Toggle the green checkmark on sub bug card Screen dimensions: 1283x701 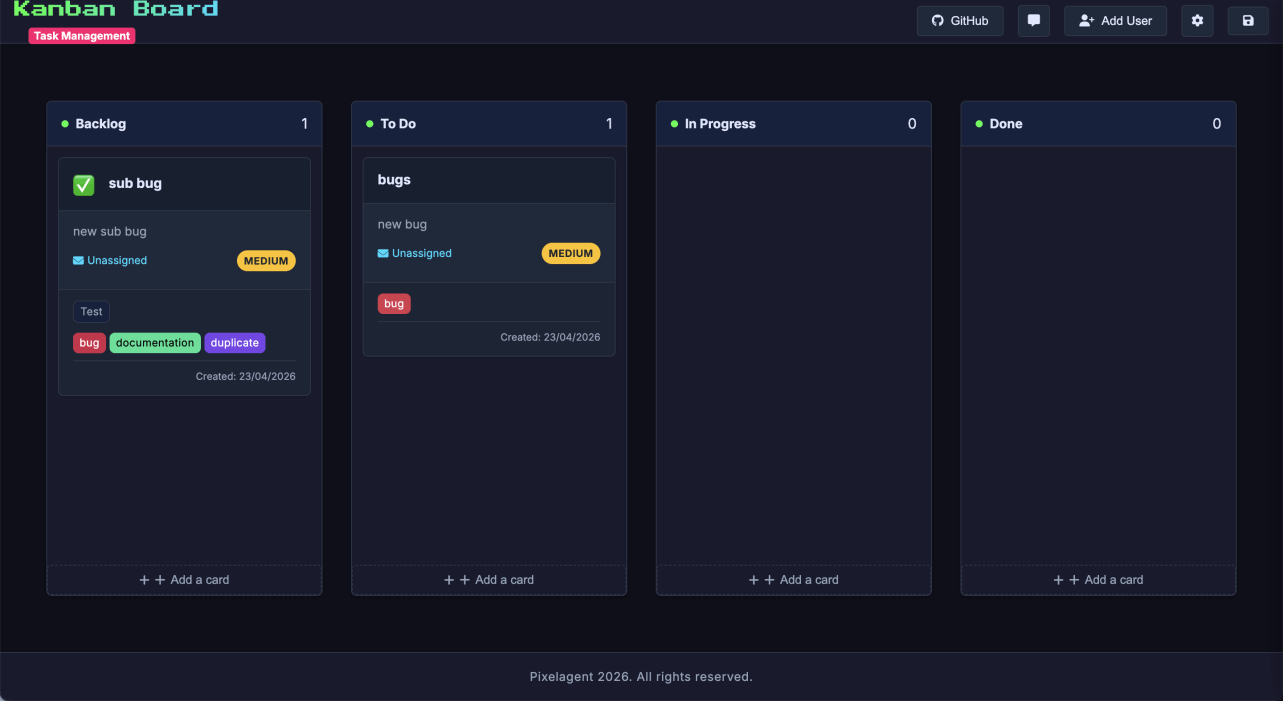[x=84, y=184]
